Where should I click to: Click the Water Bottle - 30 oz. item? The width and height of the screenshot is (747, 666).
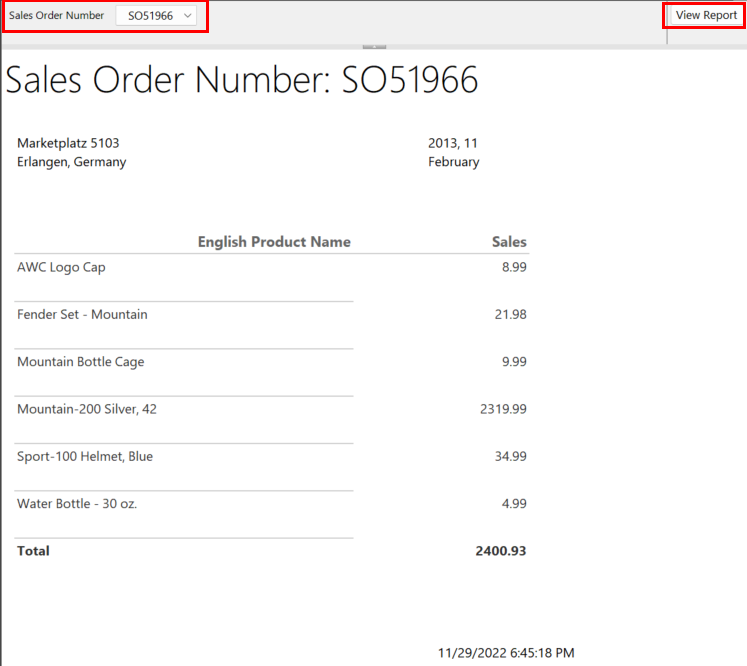pos(77,504)
